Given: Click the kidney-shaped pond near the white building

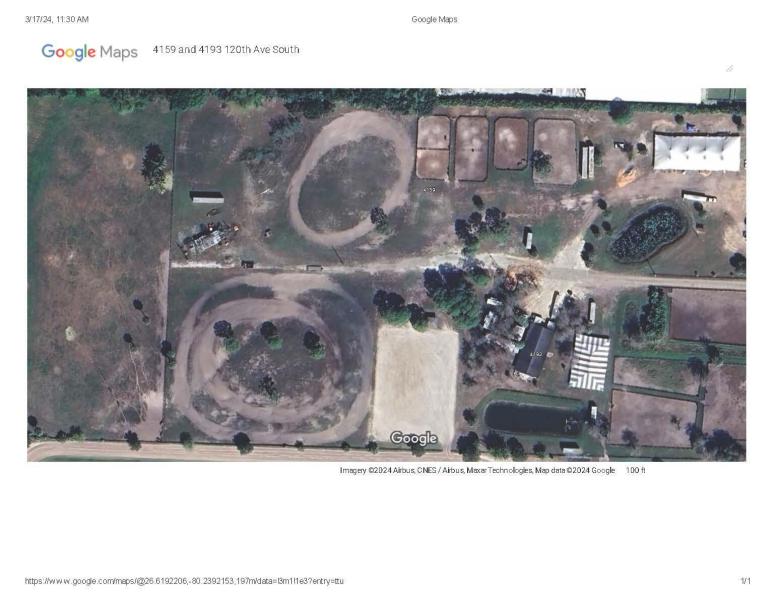Looking at the screenshot, I should 648,232.
